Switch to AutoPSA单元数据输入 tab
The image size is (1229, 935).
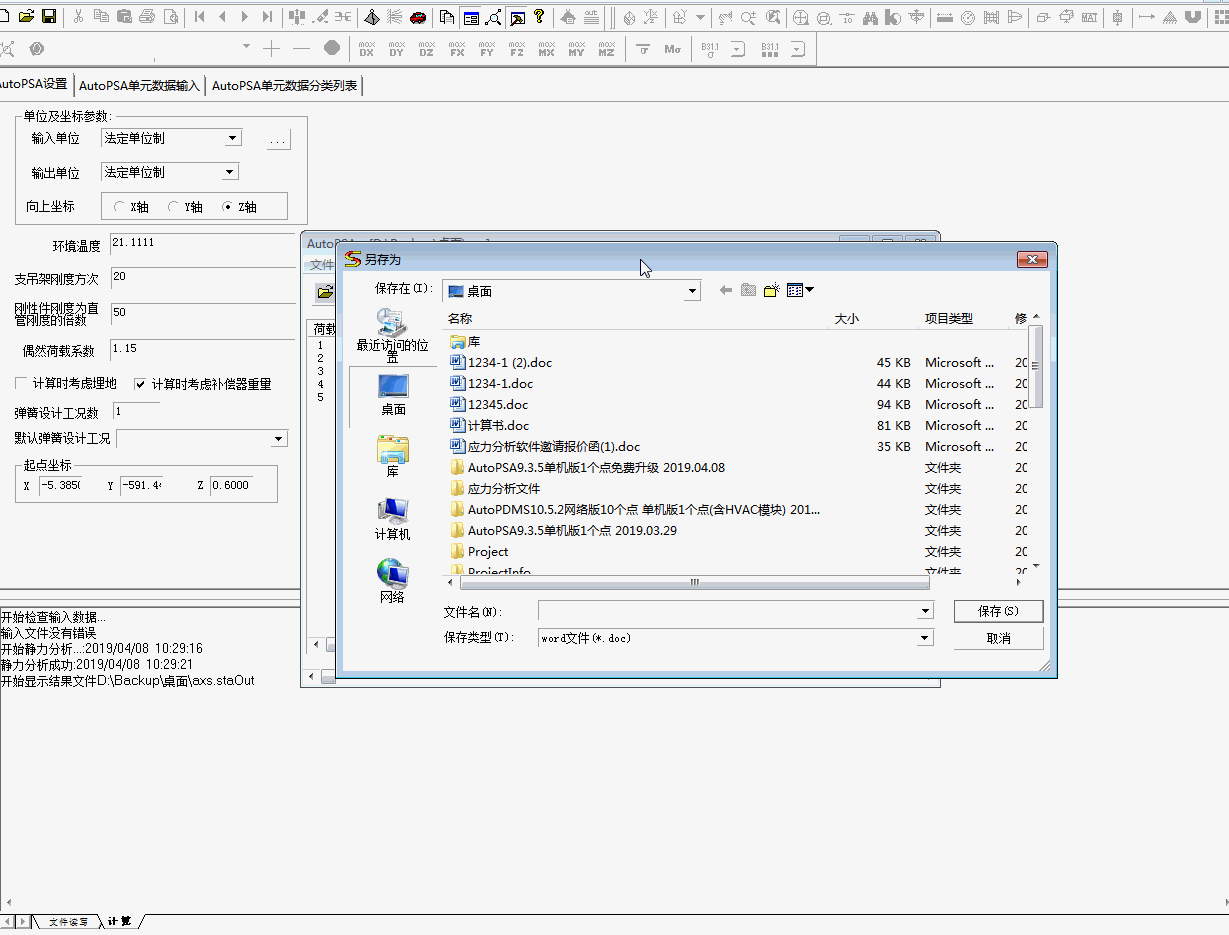(x=139, y=86)
